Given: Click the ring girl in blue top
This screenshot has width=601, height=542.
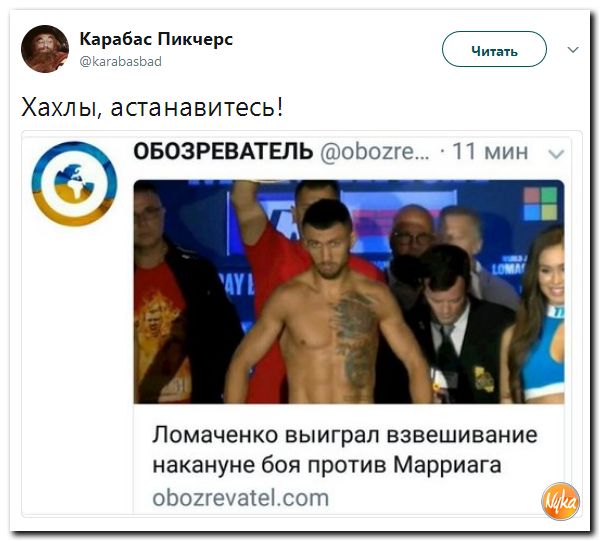Looking at the screenshot, I should click(x=540, y=318).
